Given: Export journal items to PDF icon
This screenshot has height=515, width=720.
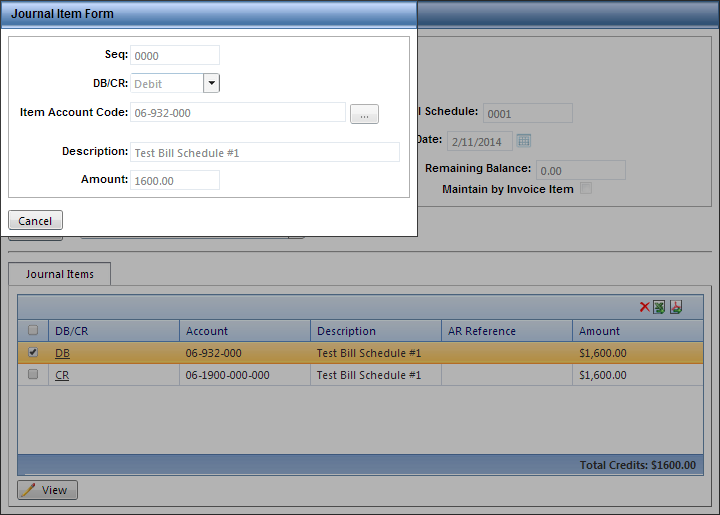Looking at the screenshot, I should 675,307.
